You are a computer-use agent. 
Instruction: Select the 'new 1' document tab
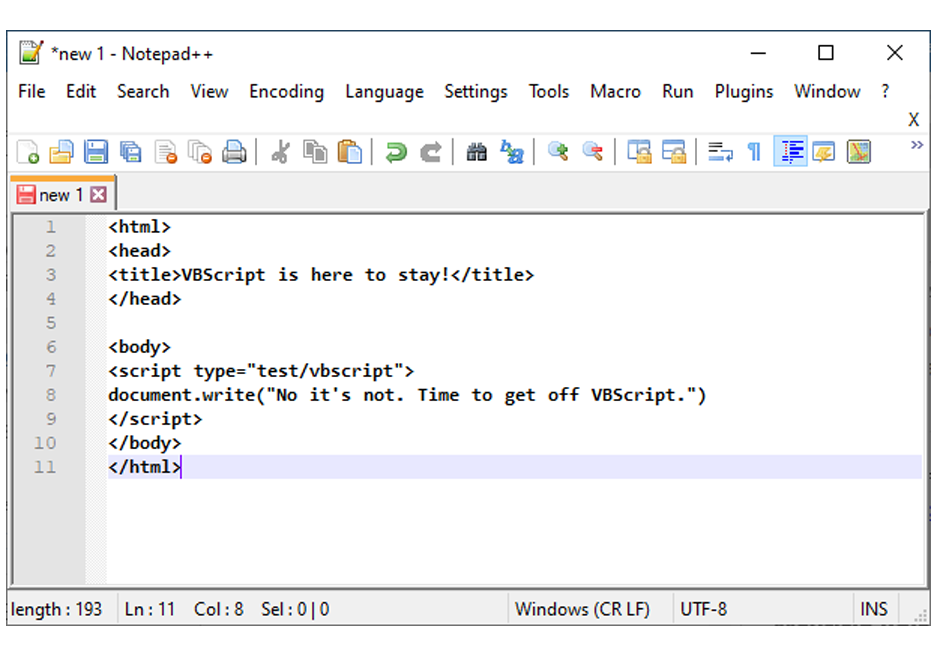(60, 195)
